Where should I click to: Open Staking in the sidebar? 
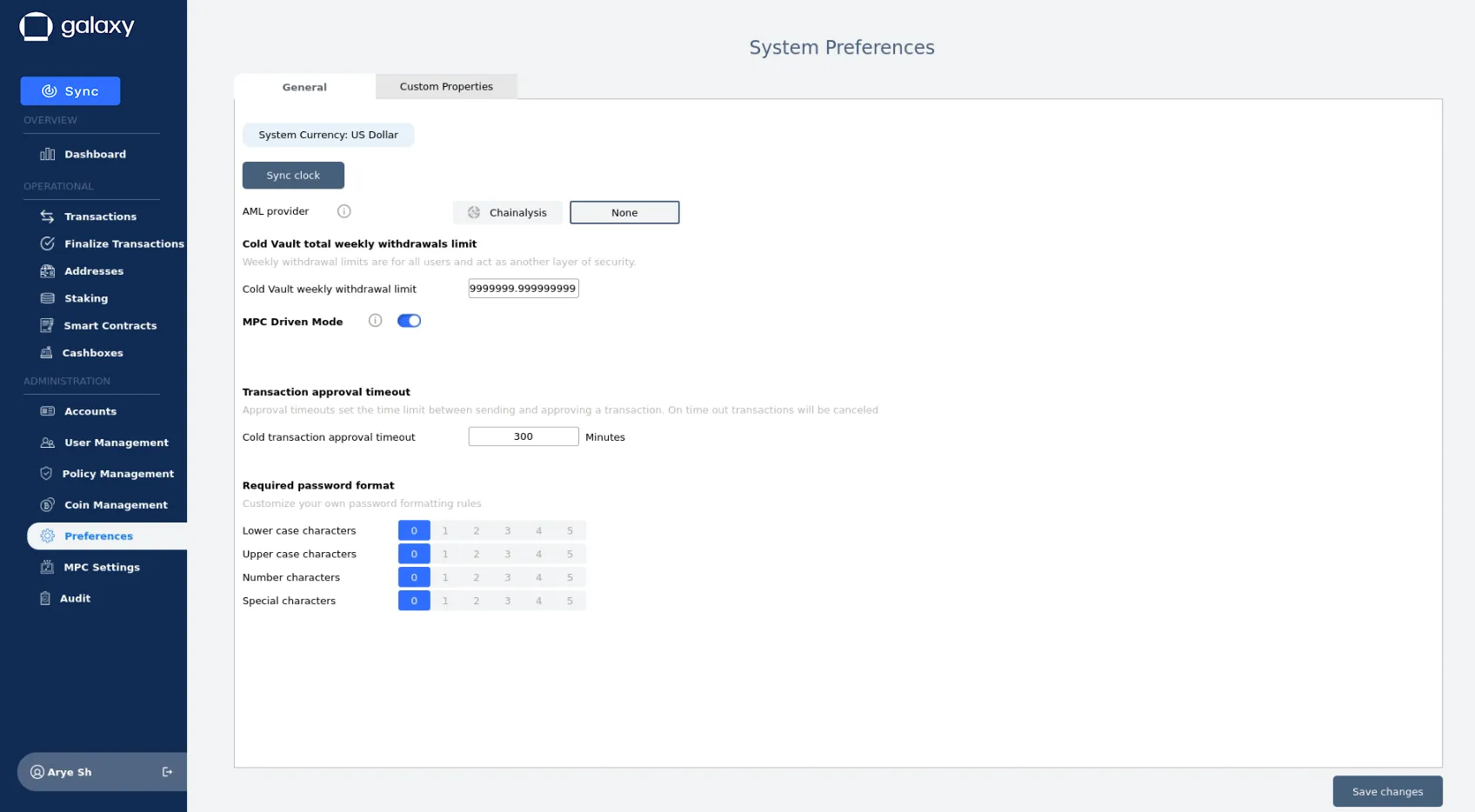click(x=86, y=298)
